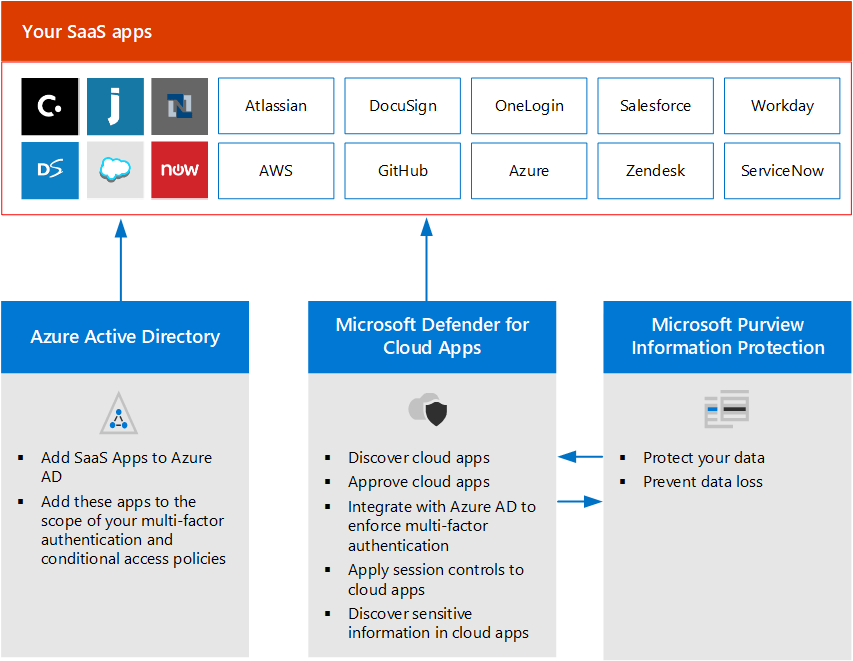Image resolution: width=853 pixels, height=661 pixels.
Task: Click the red ServiceNow 'now' app icon
Action: click(180, 170)
